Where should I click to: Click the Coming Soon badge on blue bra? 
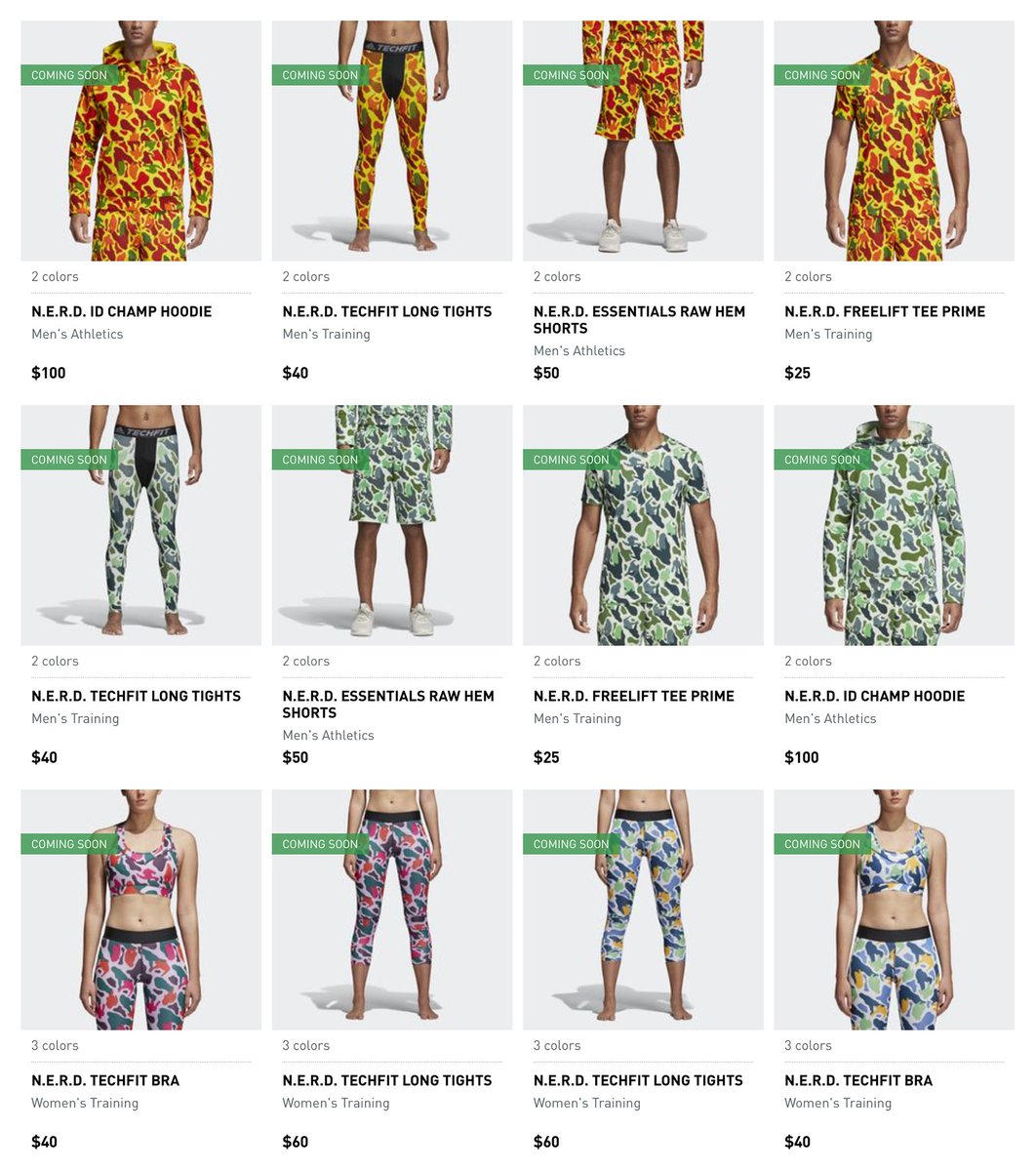pos(823,844)
